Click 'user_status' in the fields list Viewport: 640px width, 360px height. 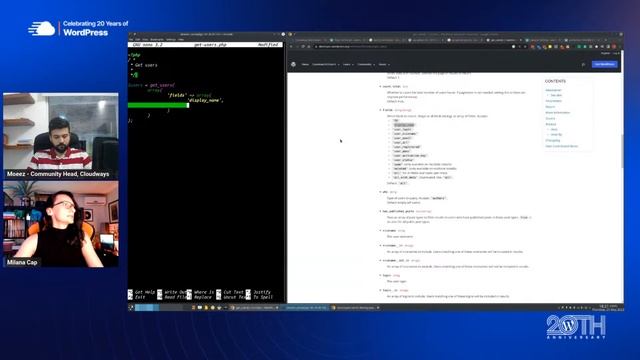point(404,160)
